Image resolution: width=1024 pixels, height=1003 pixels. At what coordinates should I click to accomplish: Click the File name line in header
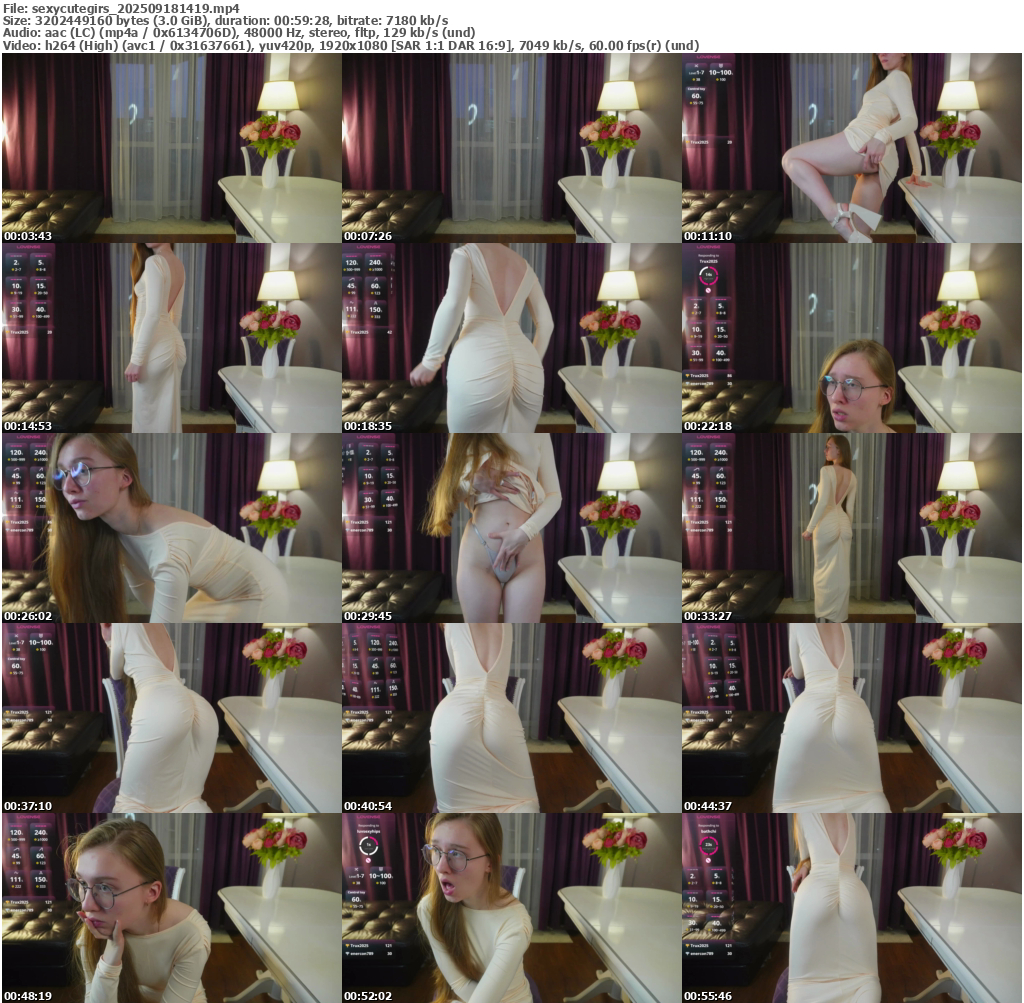pos(121,7)
